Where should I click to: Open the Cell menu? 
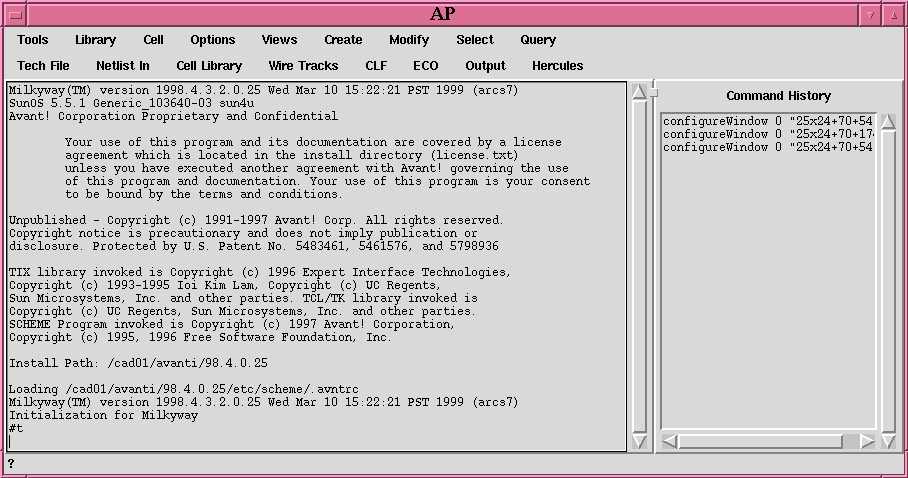(153, 40)
